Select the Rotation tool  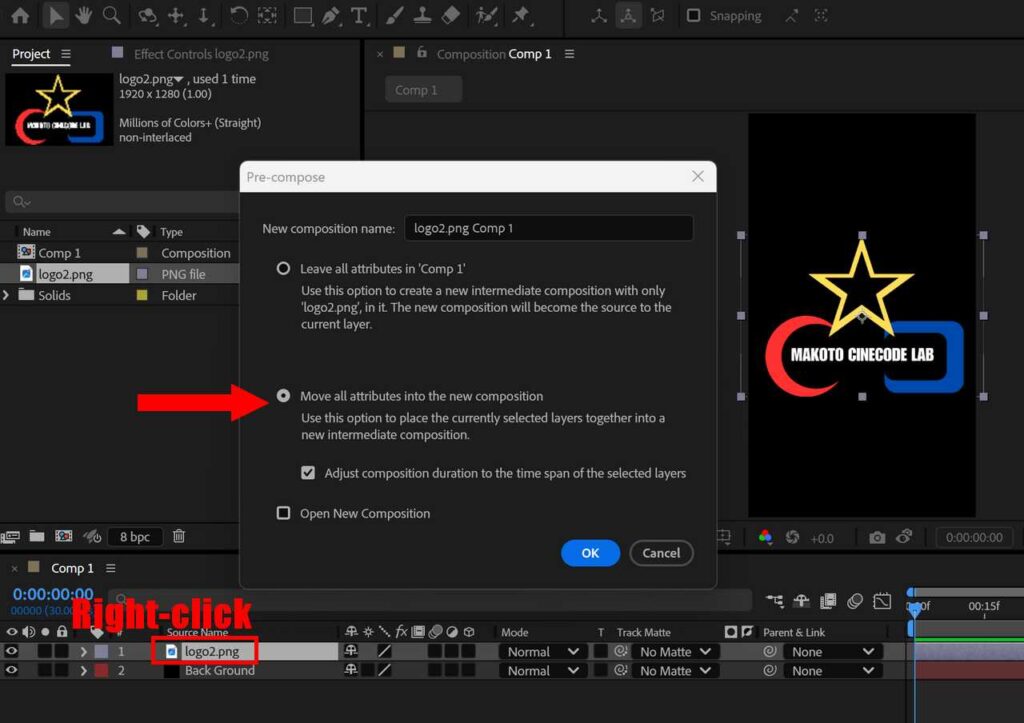(x=239, y=16)
